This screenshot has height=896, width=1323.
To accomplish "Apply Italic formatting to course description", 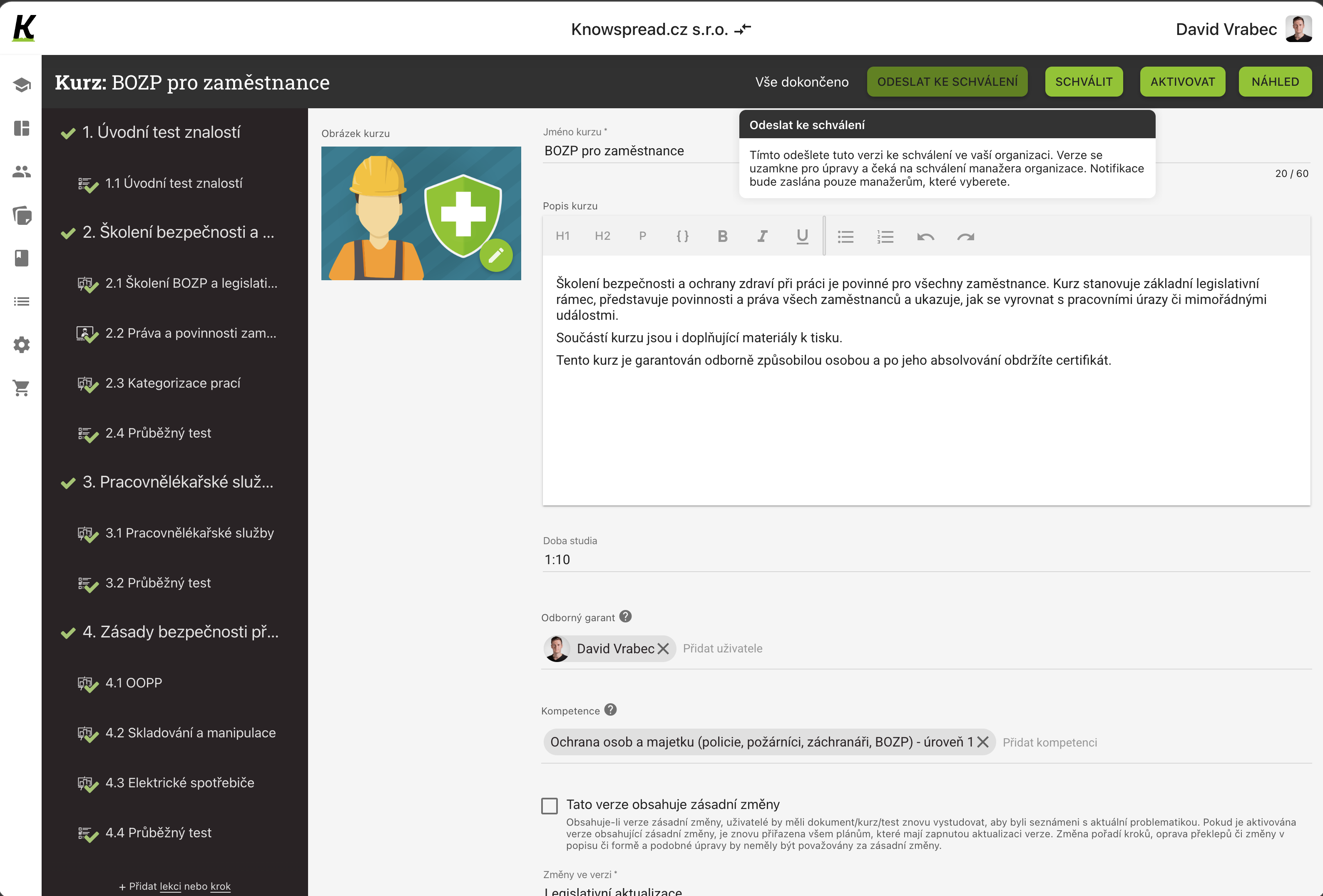I will coord(763,236).
